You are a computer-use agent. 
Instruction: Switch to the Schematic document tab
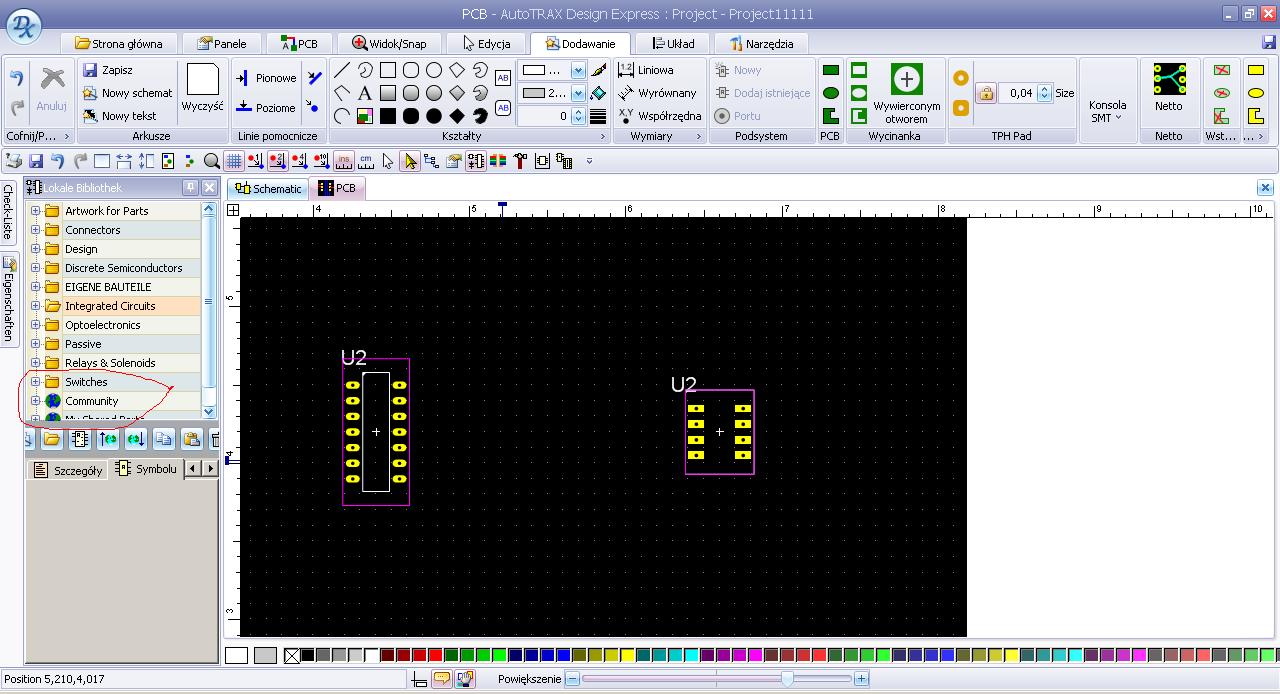tap(267, 188)
